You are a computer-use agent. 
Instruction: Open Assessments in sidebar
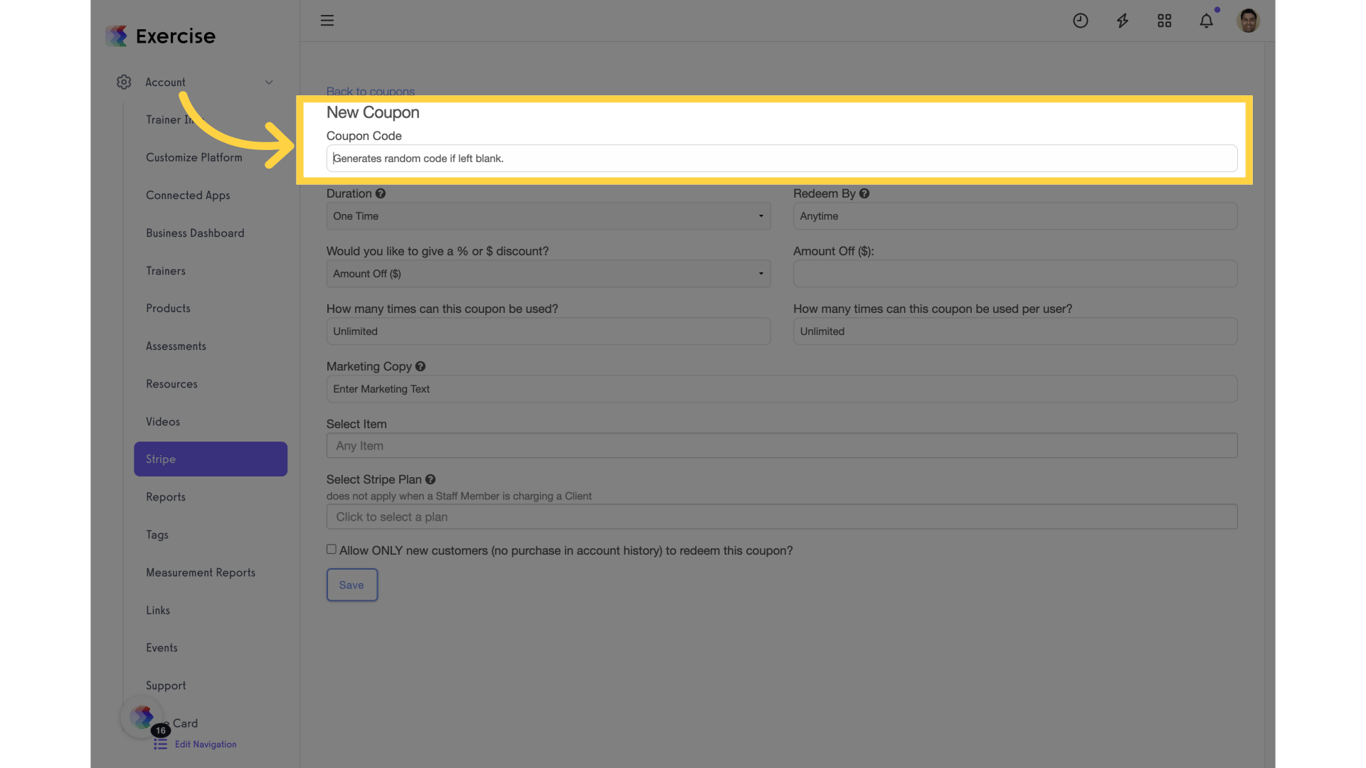(176, 346)
